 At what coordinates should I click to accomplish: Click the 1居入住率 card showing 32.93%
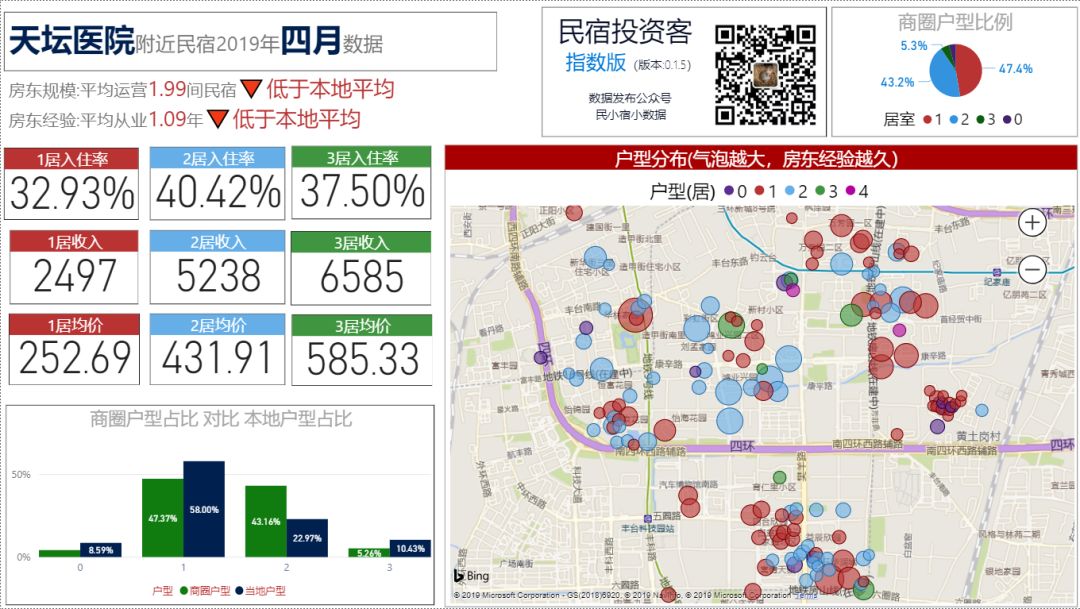coord(72,184)
